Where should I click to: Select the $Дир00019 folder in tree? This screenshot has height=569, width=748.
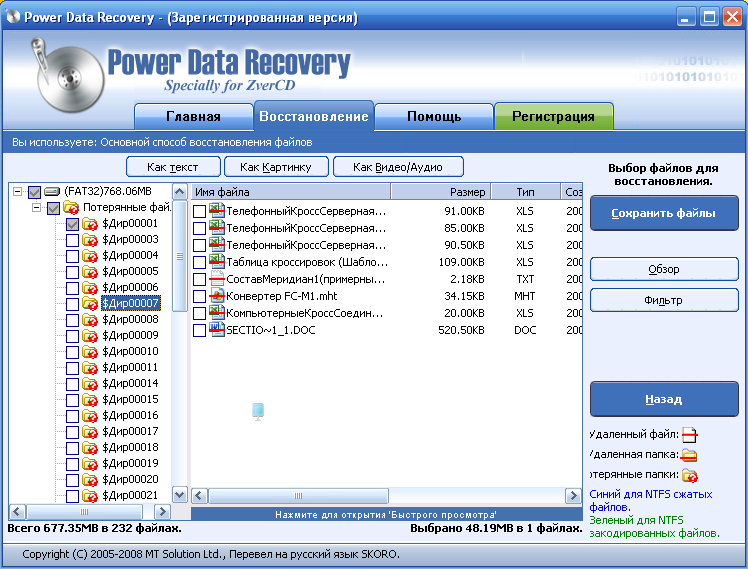[130, 464]
